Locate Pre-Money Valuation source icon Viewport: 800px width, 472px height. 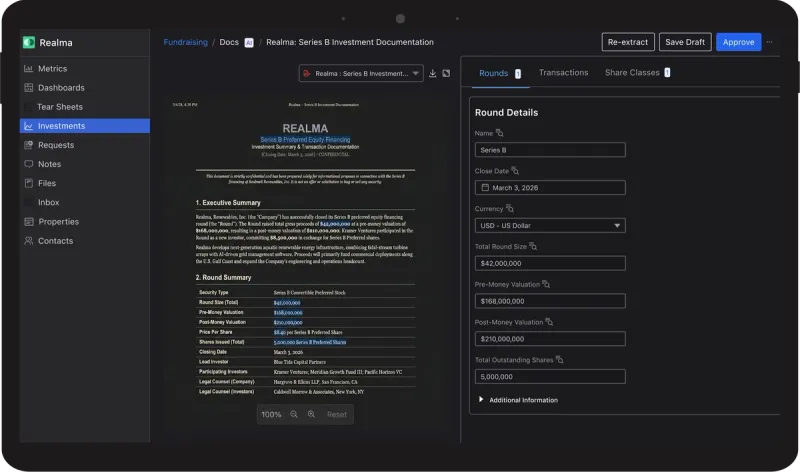(546, 284)
